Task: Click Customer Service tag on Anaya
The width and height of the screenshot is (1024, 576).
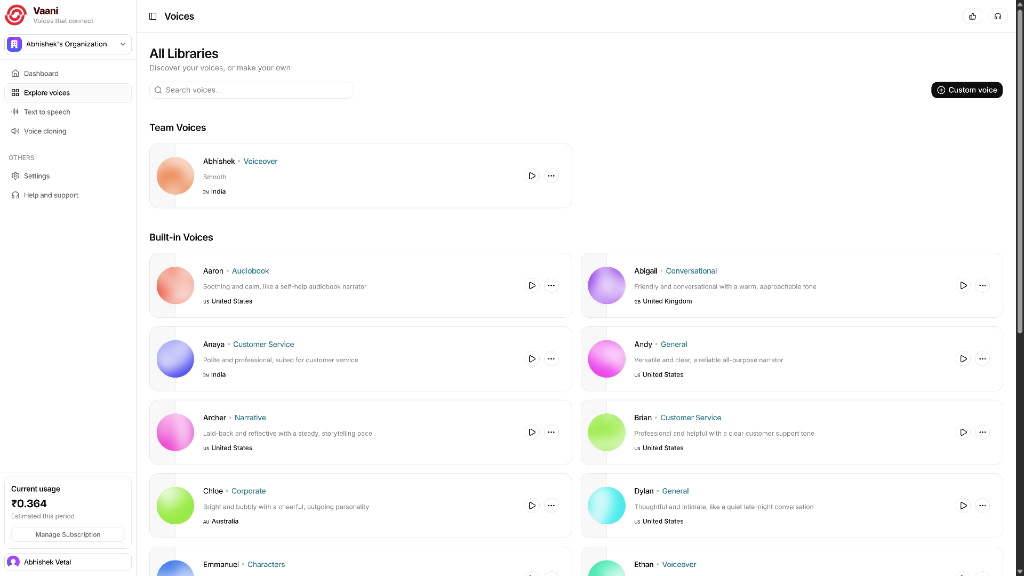Action: point(263,344)
